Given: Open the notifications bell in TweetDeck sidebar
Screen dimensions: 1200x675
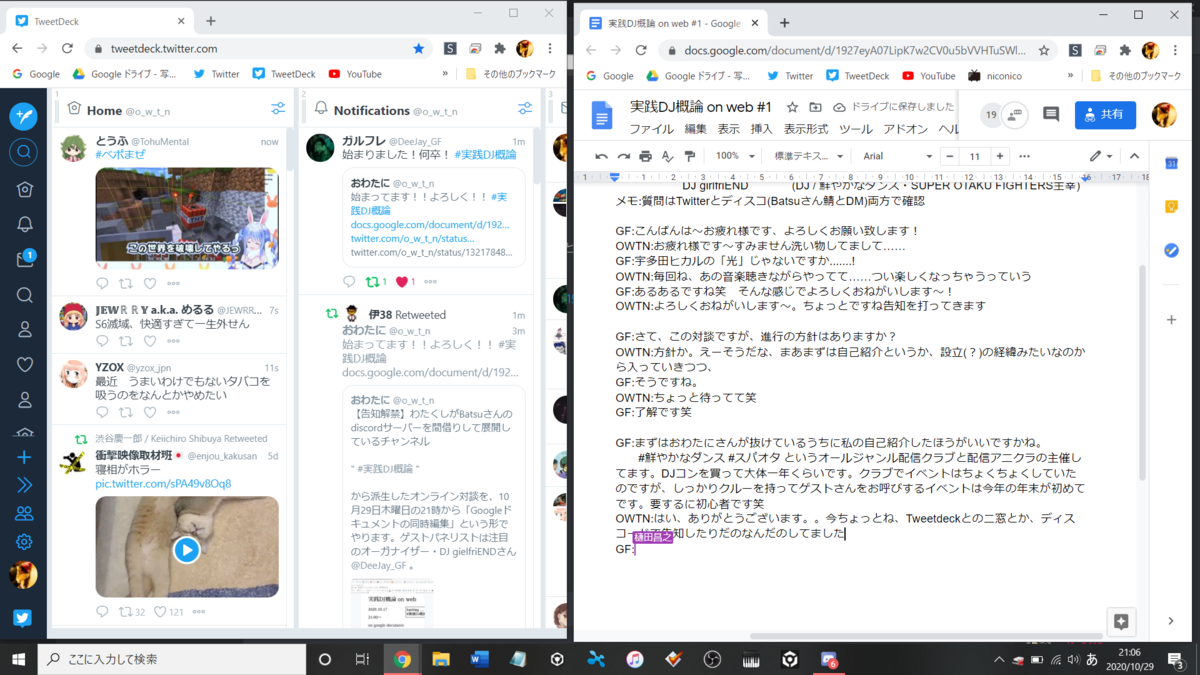Looking at the screenshot, I should click(x=24, y=224).
